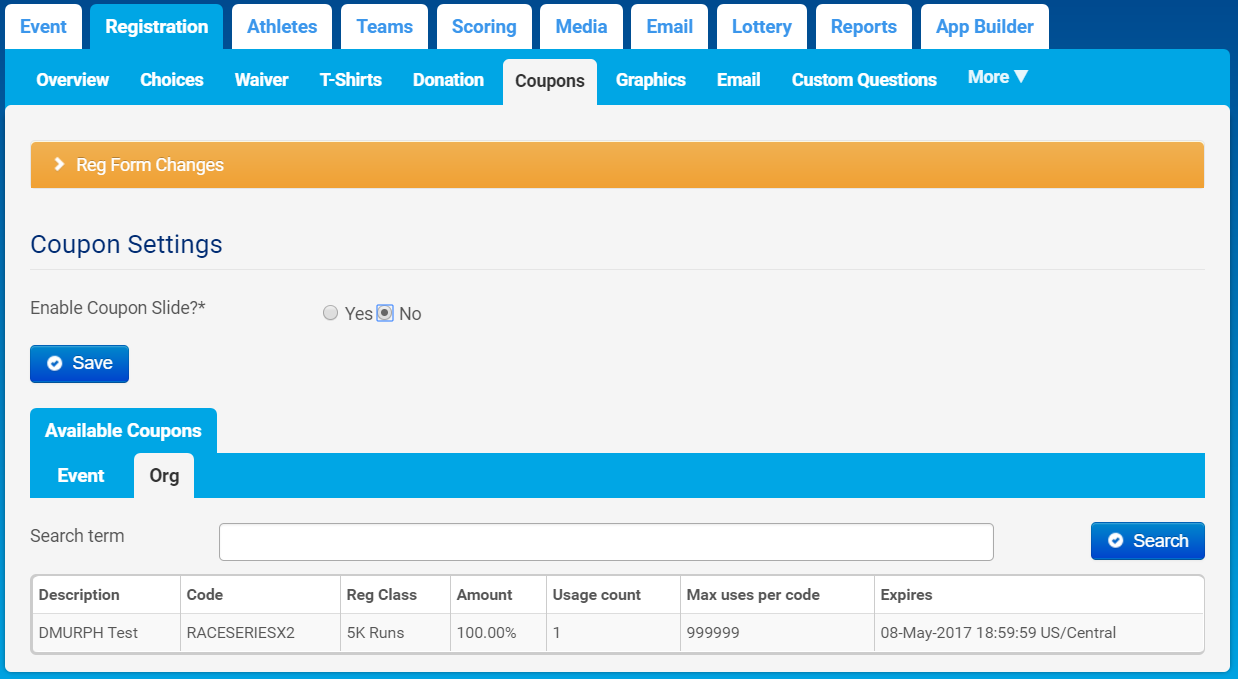Click the Expires column header
This screenshot has width=1238, height=679.
point(1038,595)
